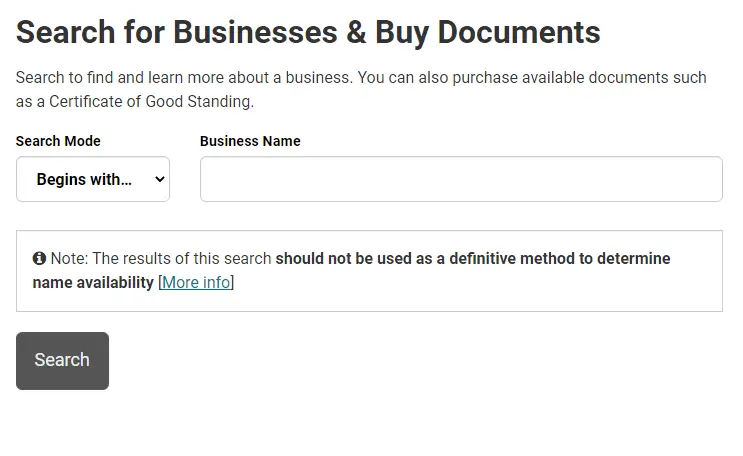
Task: Click the 'Certificate of Good Standing' phrase
Action: tap(150, 101)
